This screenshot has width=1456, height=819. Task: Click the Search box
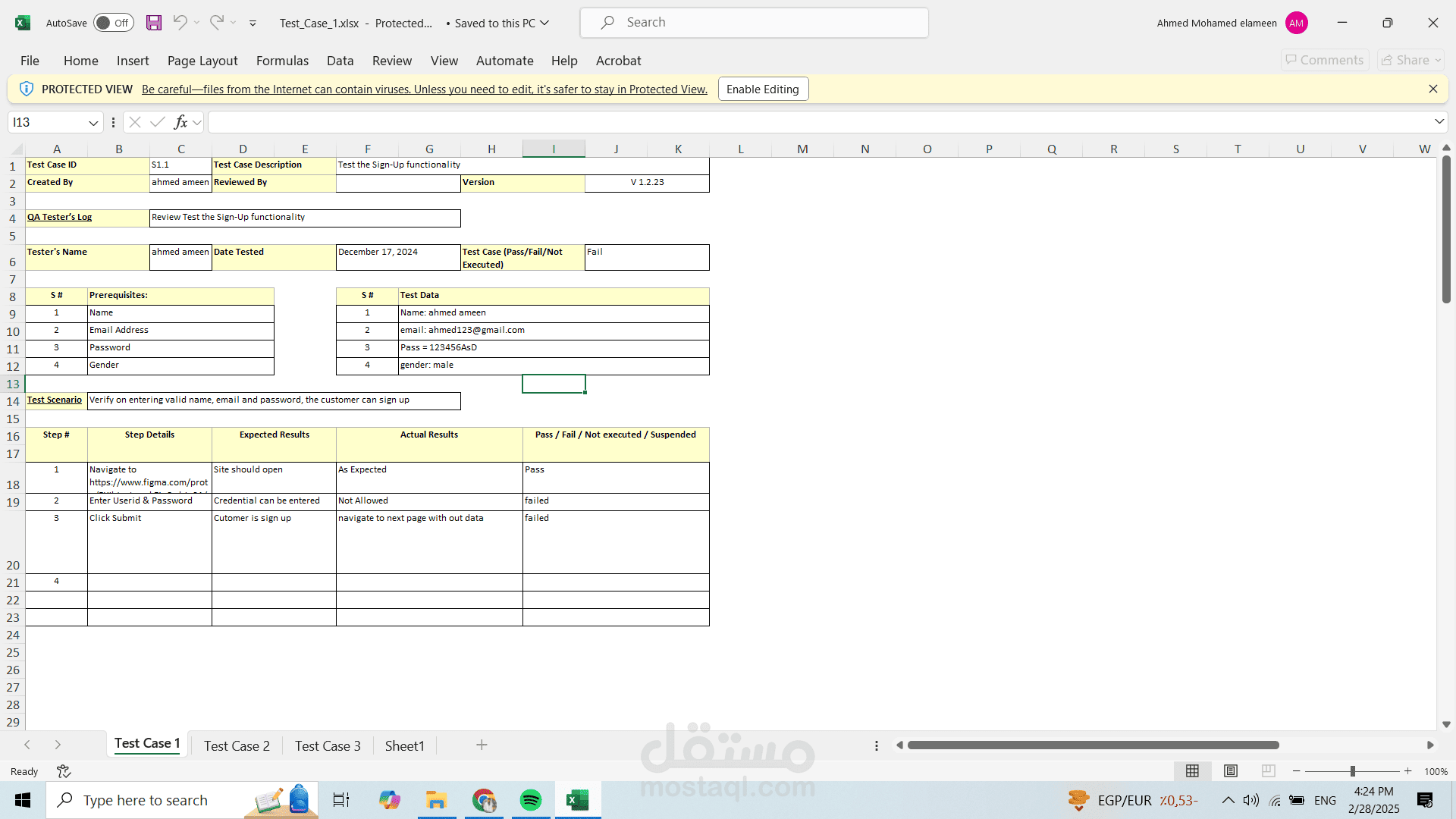[x=755, y=23]
